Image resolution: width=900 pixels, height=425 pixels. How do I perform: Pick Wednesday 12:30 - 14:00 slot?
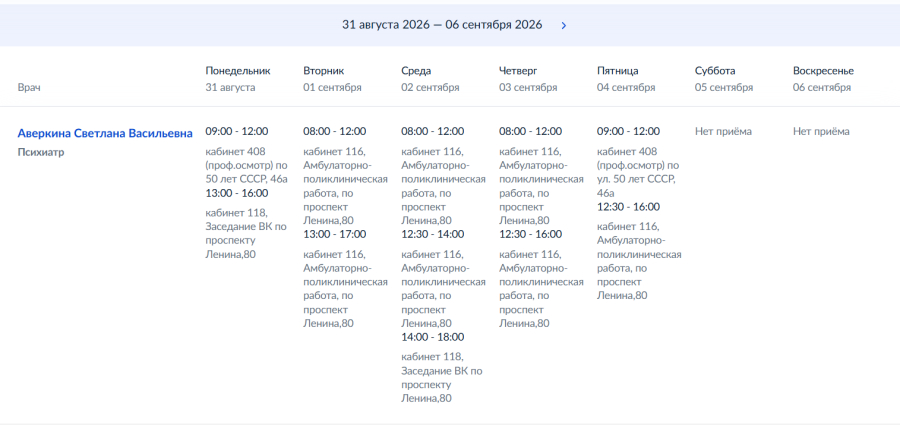click(433, 234)
